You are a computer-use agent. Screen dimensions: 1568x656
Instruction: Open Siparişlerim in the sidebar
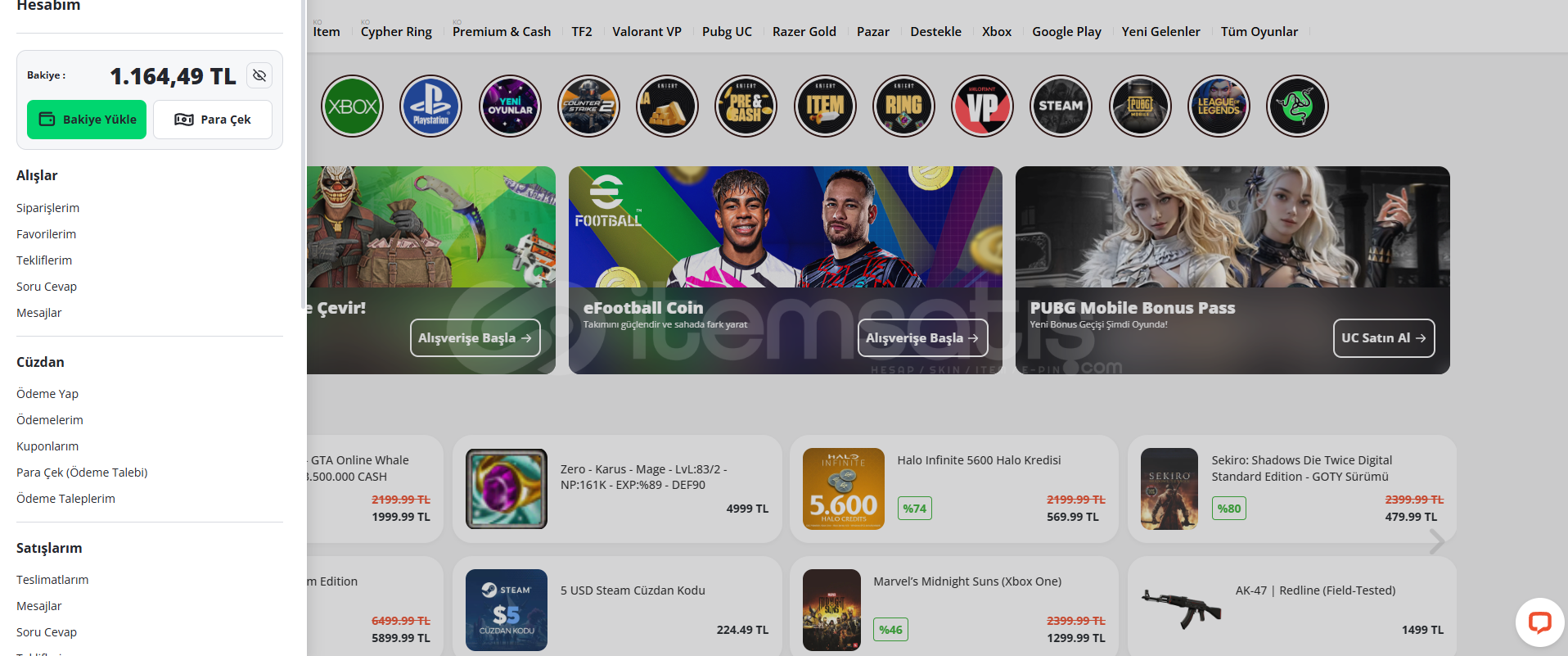[x=47, y=208]
